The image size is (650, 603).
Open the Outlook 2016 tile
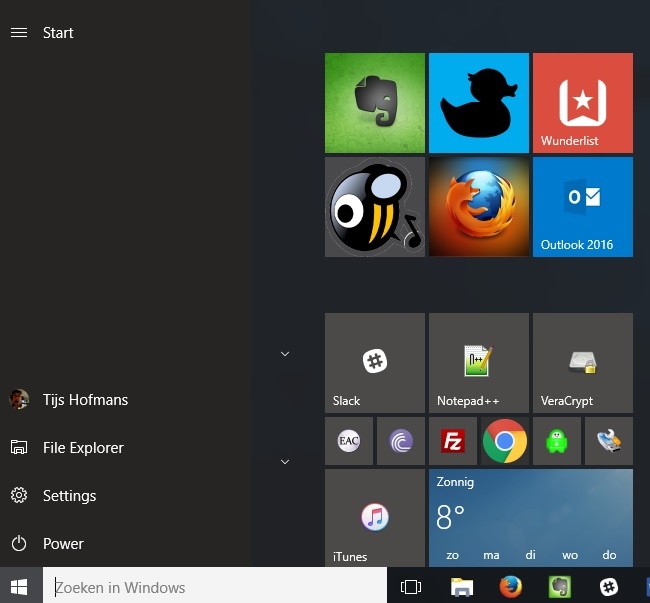point(583,207)
